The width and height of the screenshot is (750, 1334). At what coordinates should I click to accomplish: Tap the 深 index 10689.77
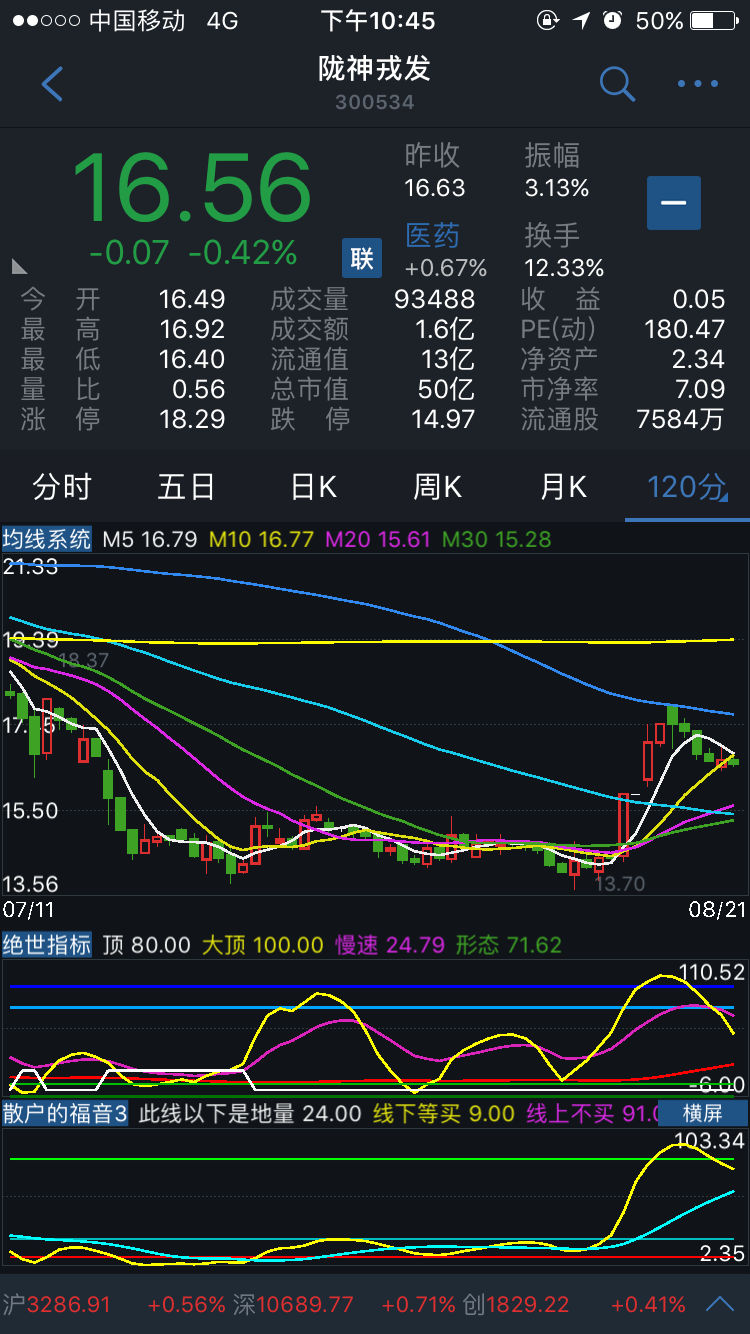(x=294, y=1304)
